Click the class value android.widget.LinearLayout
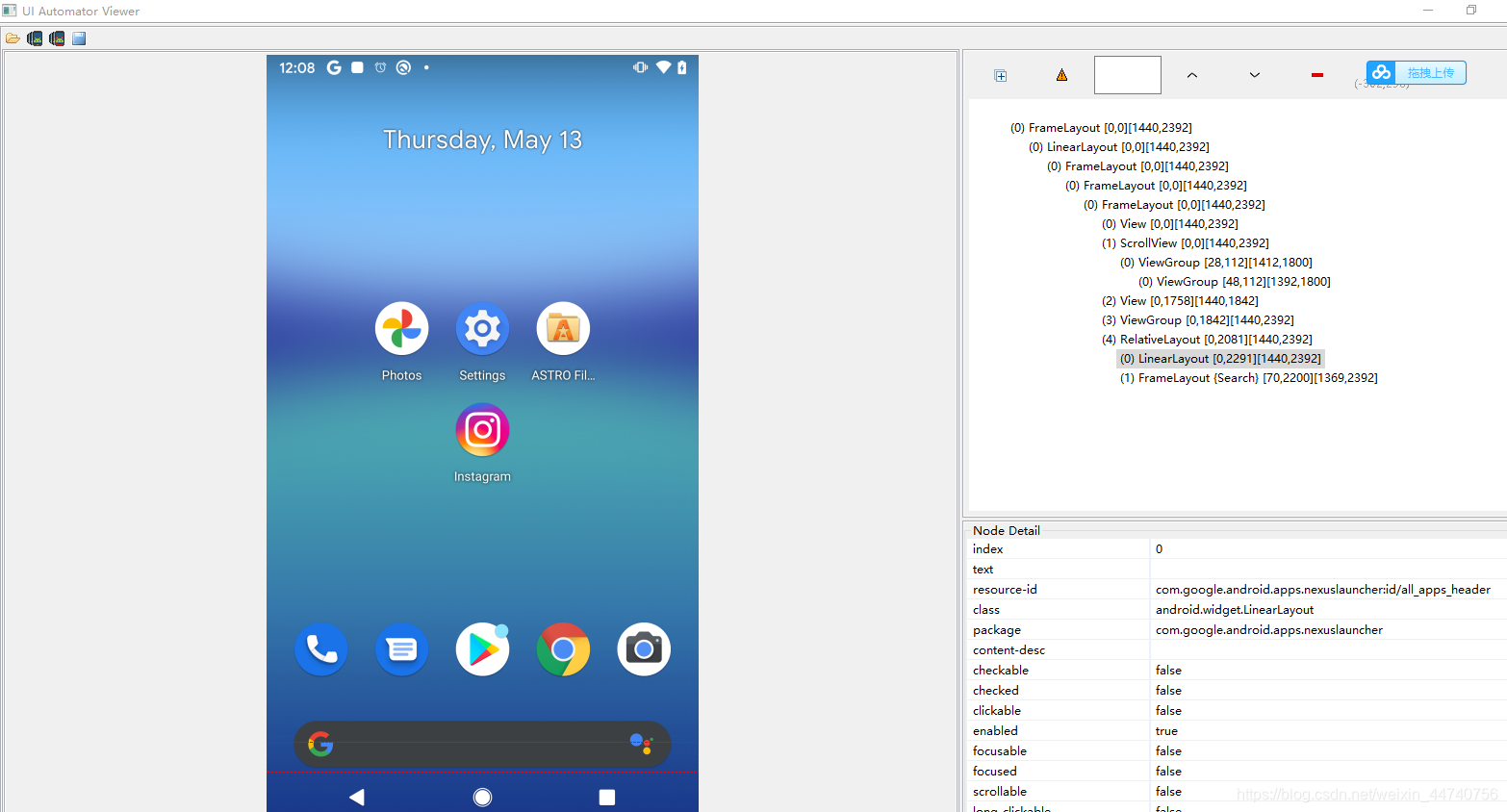 pos(1235,610)
